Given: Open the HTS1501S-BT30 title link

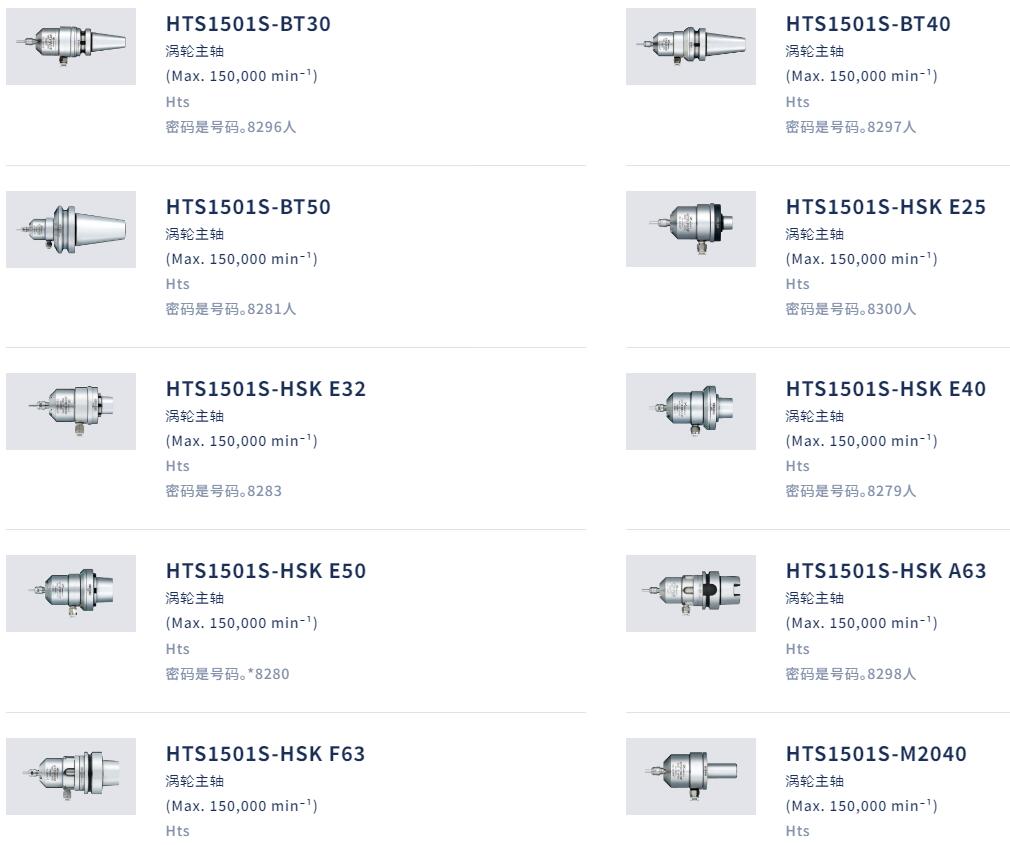Looking at the screenshot, I should (x=248, y=24).
